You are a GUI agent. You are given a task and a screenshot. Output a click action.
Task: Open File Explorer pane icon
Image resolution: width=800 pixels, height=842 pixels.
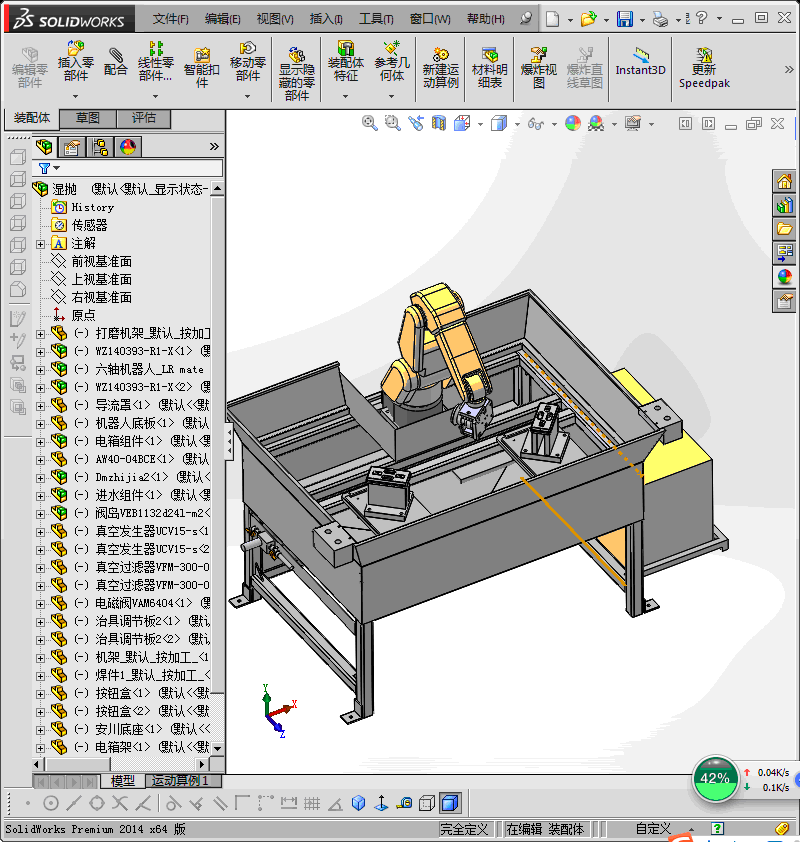point(784,229)
